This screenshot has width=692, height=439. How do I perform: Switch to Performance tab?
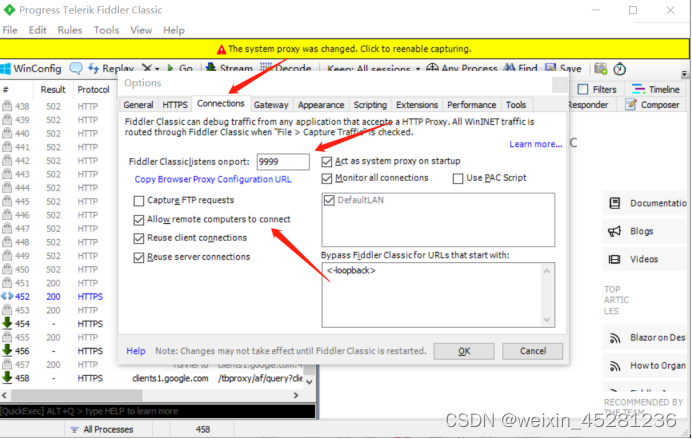472,105
